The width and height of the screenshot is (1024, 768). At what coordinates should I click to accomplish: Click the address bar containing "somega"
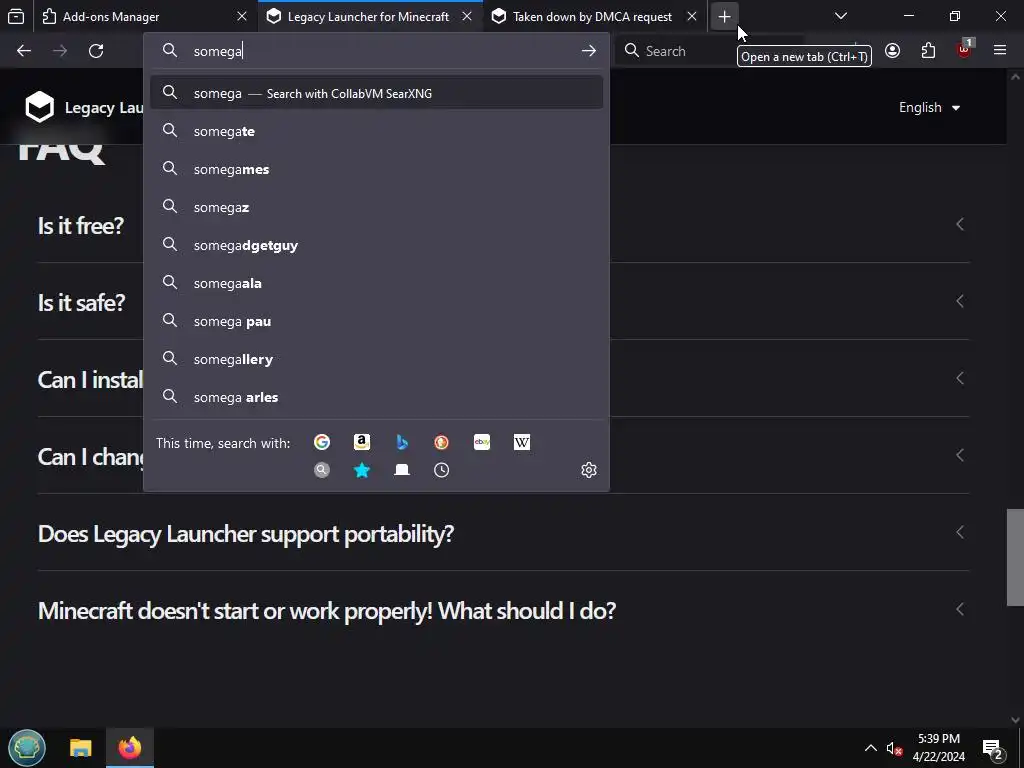click(379, 51)
